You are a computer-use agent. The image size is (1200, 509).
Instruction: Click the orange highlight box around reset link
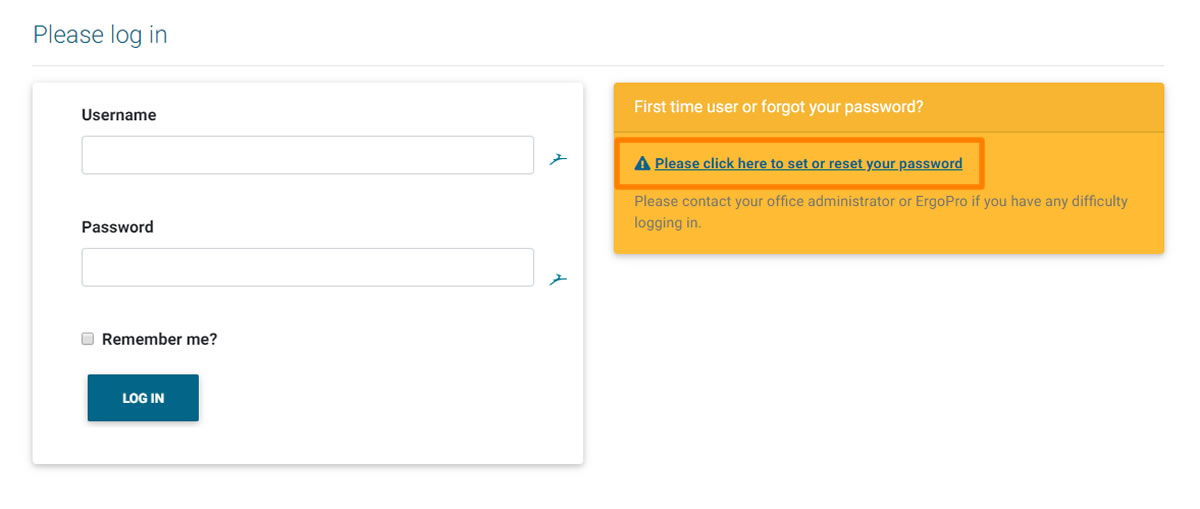click(x=799, y=163)
